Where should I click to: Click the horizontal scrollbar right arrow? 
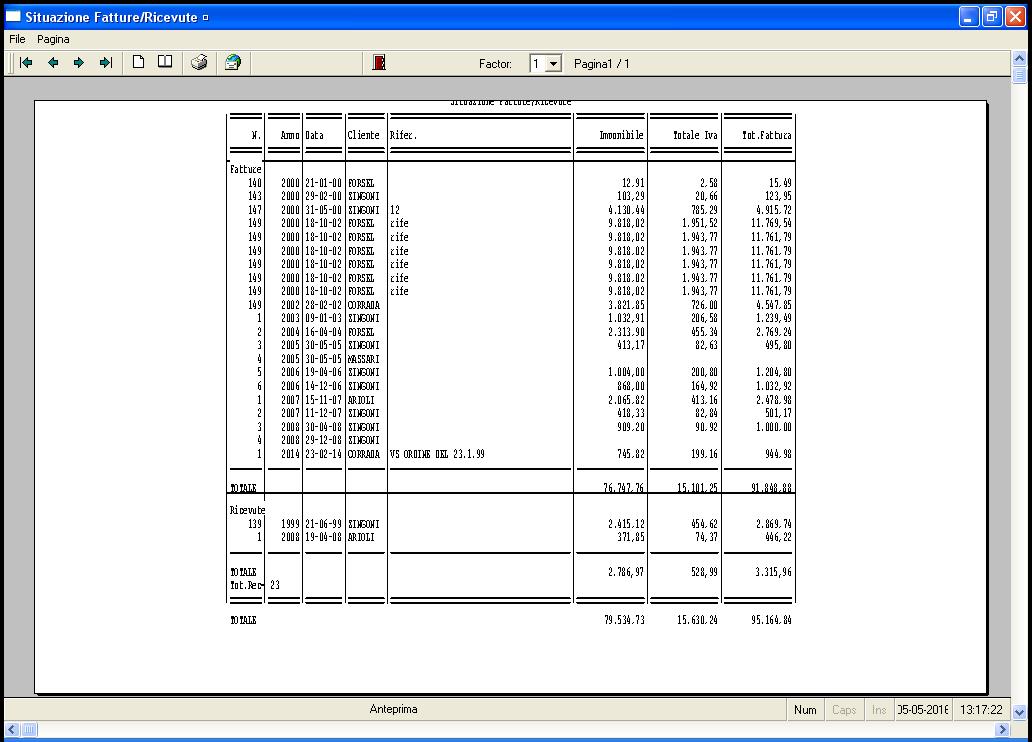coord(1002,729)
